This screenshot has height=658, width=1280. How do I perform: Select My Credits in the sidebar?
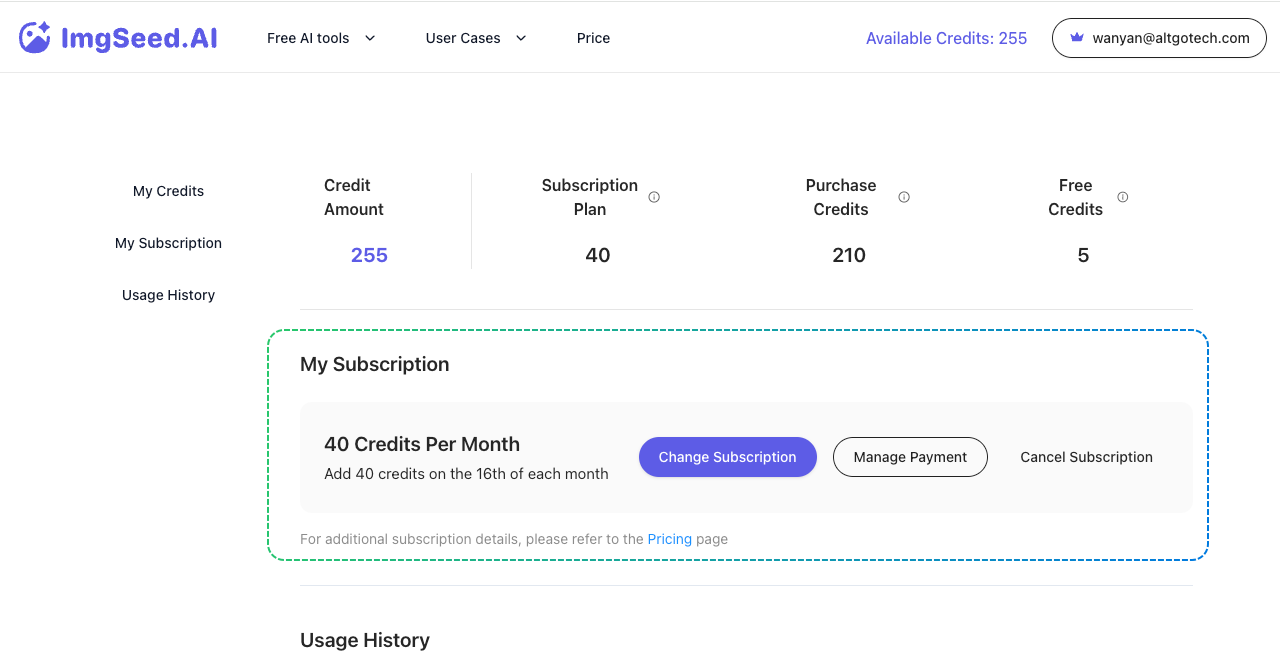tap(168, 191)
